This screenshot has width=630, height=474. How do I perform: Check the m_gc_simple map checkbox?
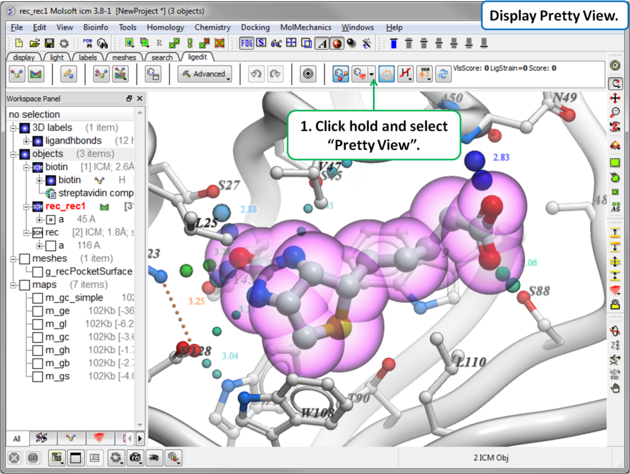tap(38, 297)
